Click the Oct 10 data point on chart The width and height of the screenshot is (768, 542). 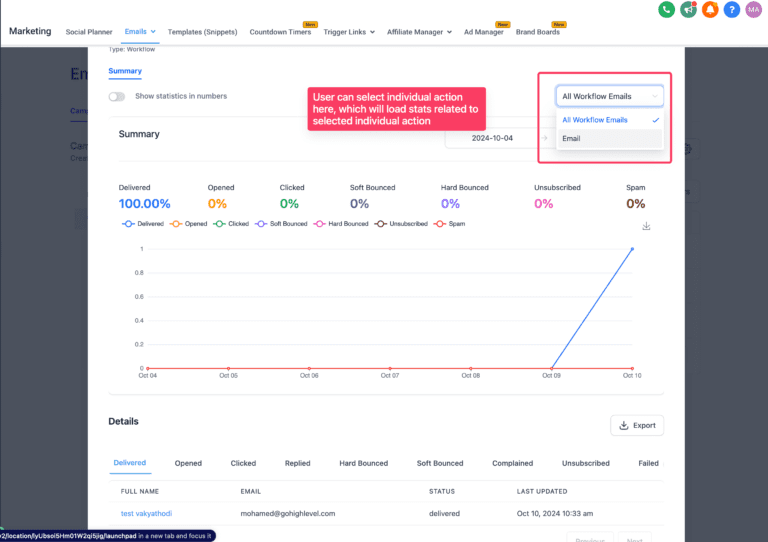(x=632, y=249)
